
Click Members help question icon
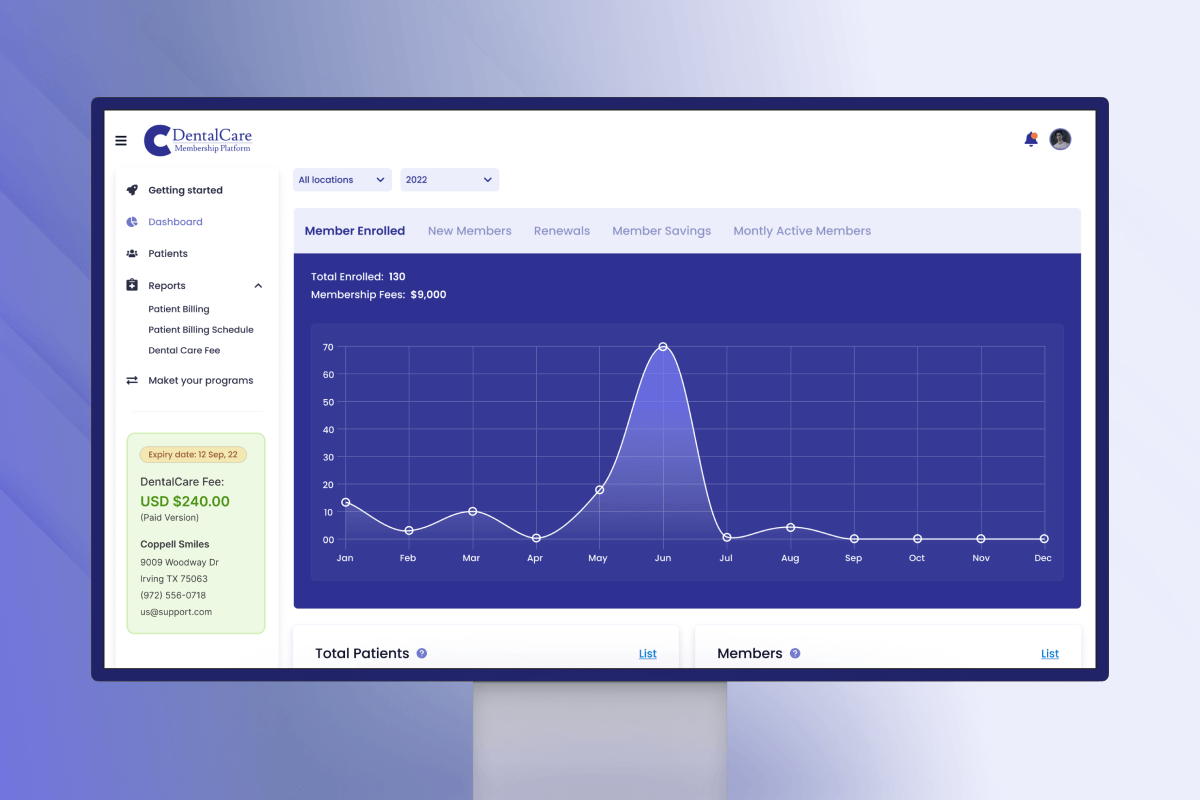point(795,653)
